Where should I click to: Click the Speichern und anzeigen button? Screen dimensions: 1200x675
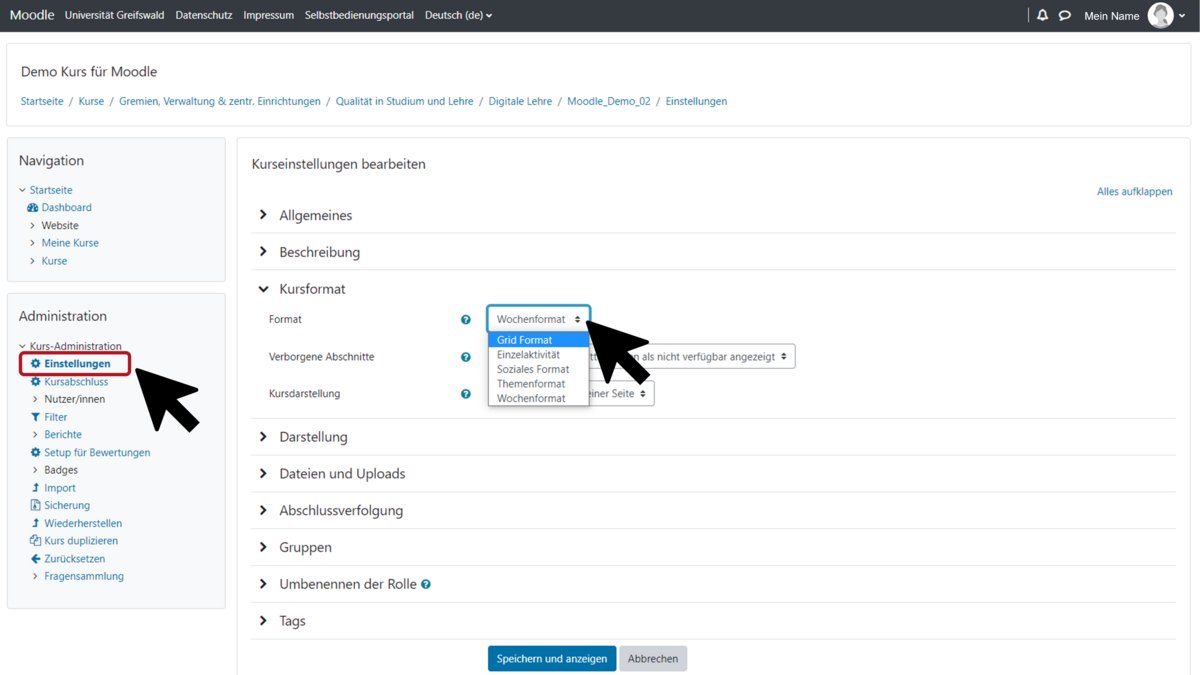(x=551, y=658)
